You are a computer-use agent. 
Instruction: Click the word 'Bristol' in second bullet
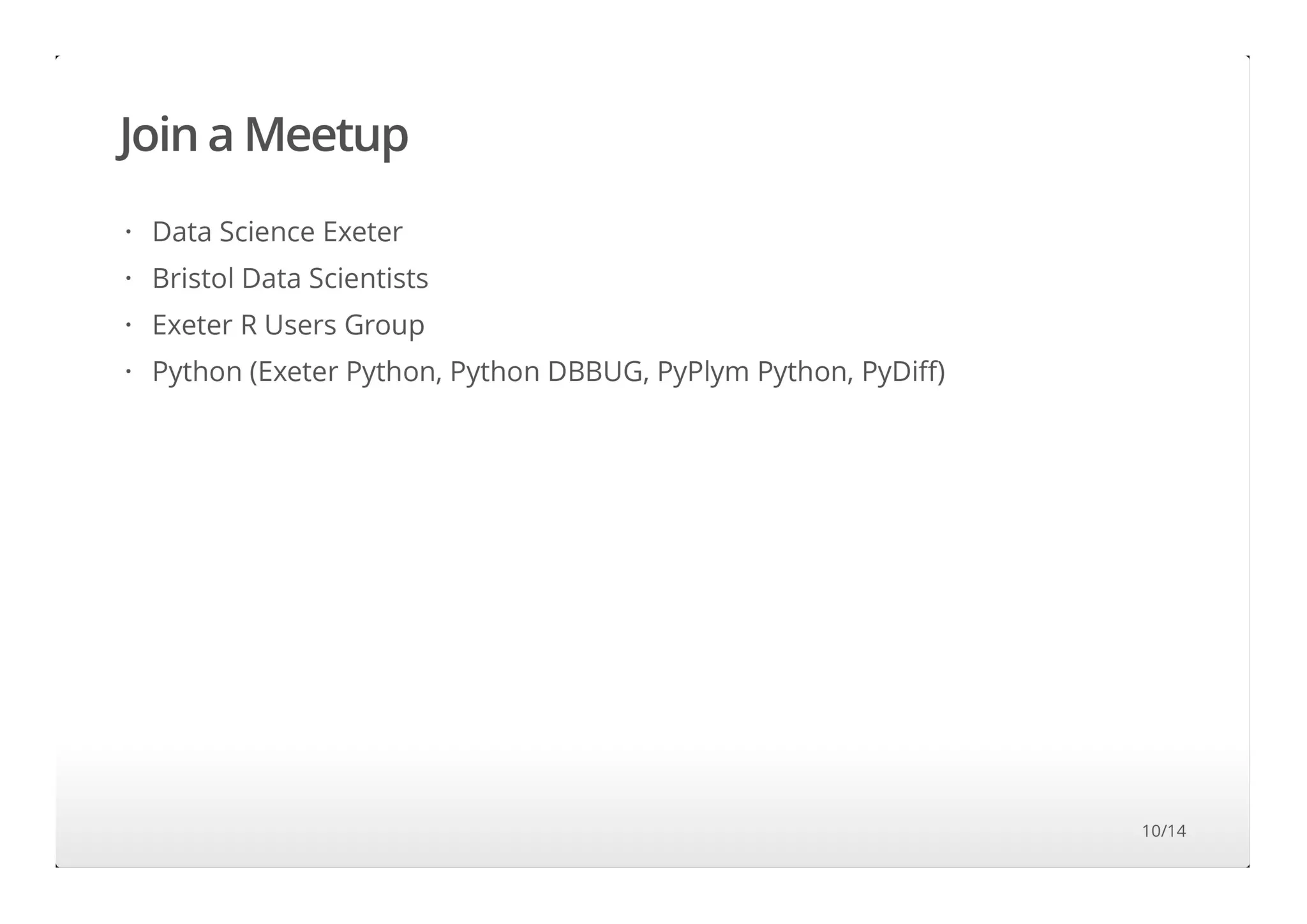[193, 278]
